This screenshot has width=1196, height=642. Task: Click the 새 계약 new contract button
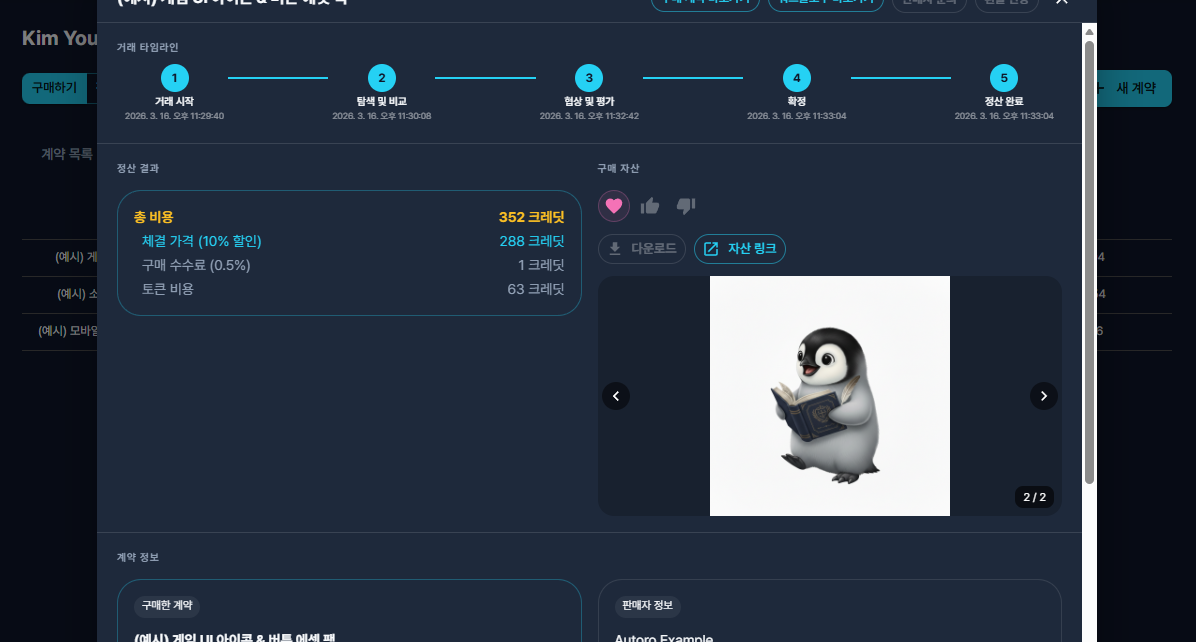[x=1134, y=88]
